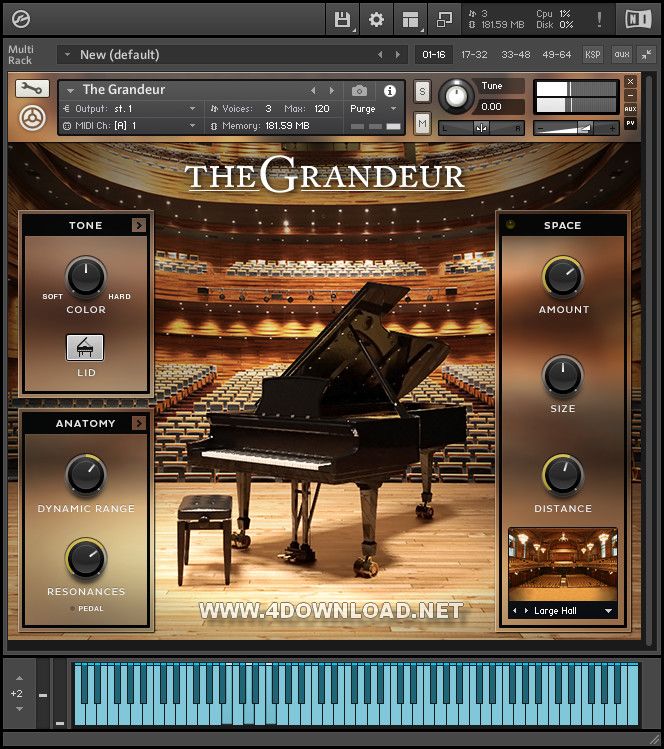Image resolution: width=664 pixels, height=749 pixels.
Task: Switch to 49-64 rack page
Action: click(557, 54)
